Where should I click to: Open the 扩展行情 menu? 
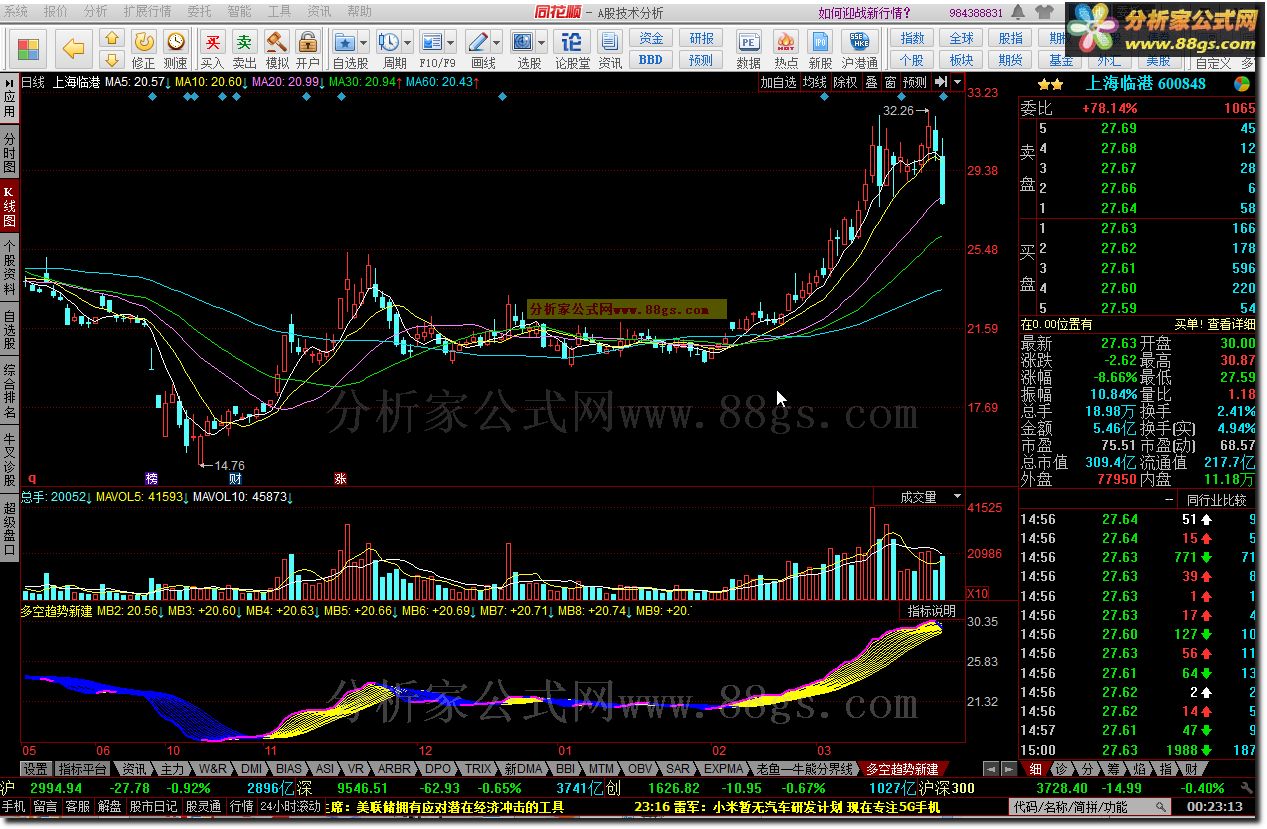click(x=147, y=11)
